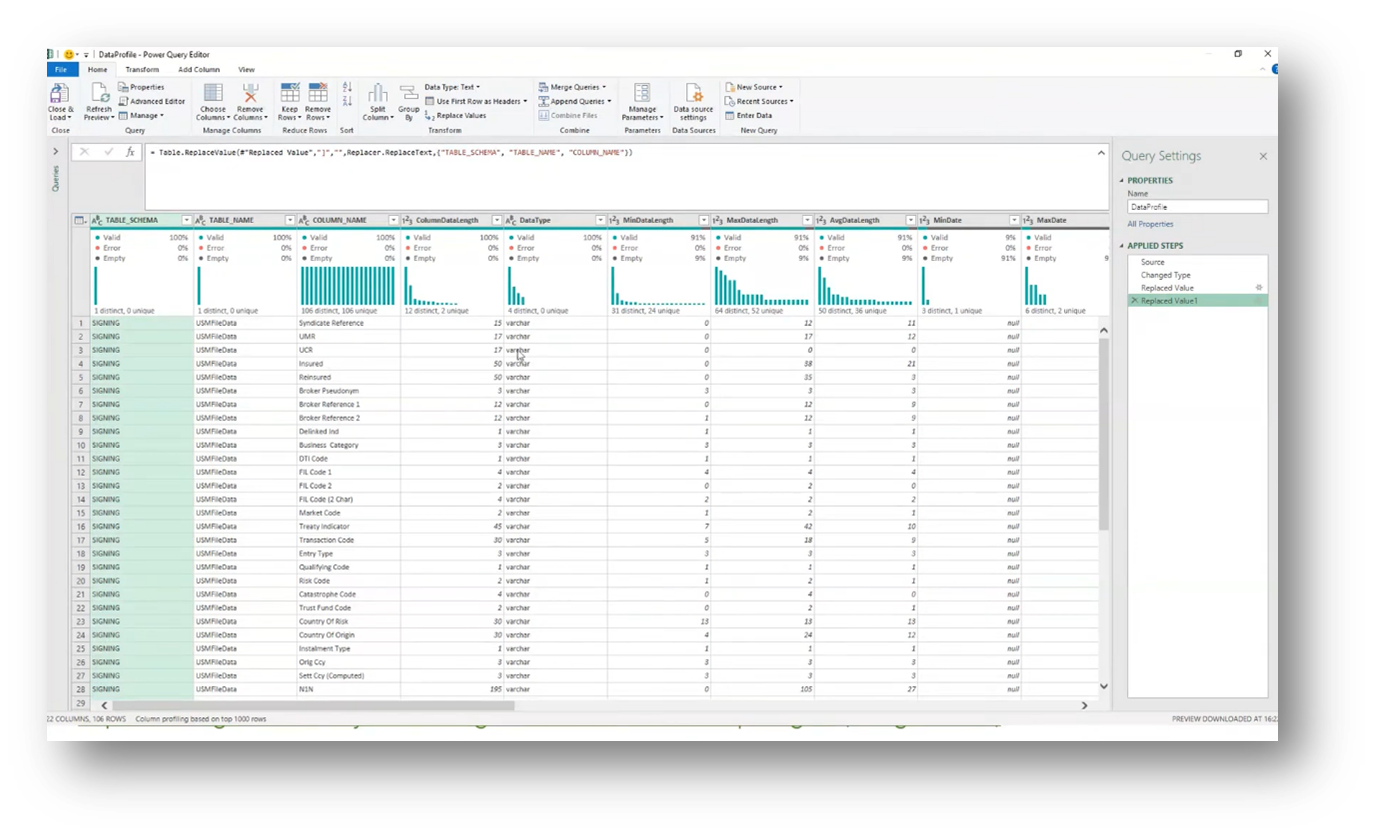Open the File menu

pos(61,70)
